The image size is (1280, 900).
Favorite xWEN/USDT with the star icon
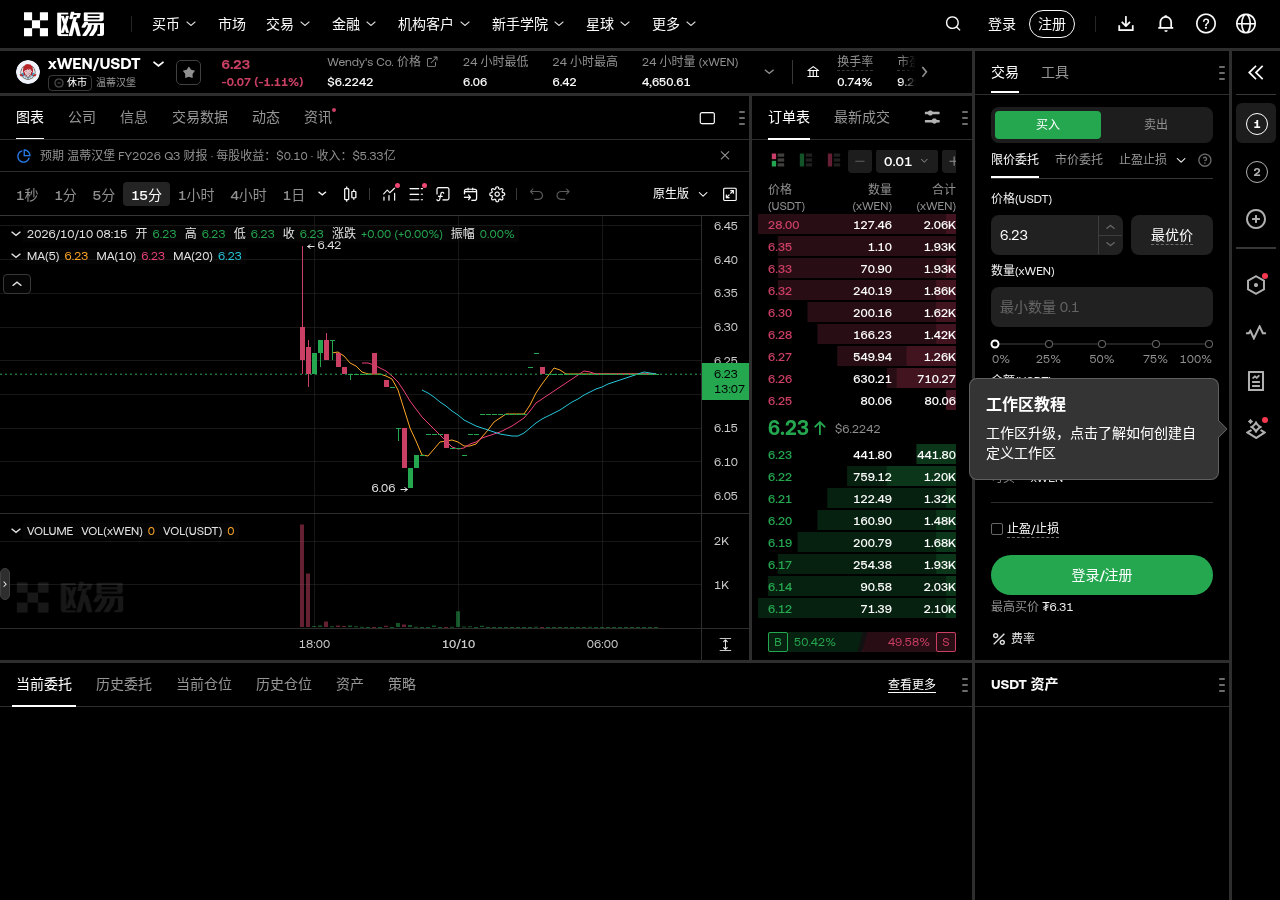click(x=188, y=72)
